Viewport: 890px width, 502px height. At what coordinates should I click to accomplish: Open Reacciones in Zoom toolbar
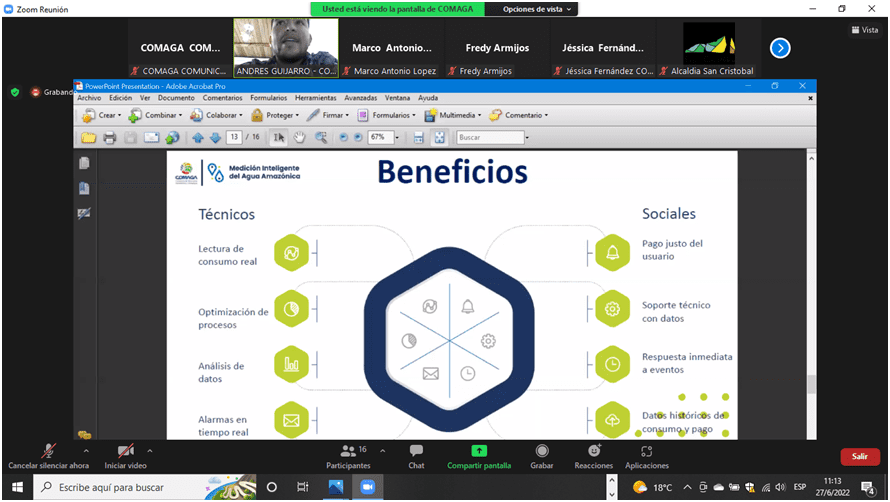[x=594, y=452]
